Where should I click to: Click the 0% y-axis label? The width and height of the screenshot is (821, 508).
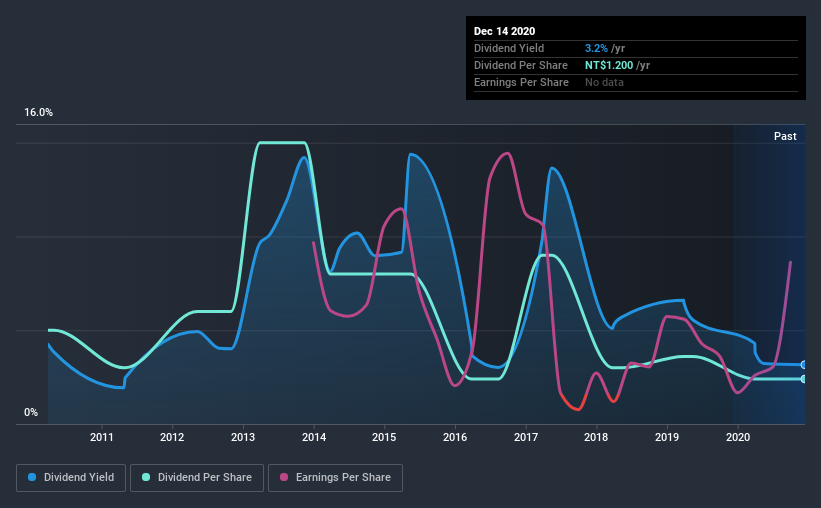(x=31, y=413)
